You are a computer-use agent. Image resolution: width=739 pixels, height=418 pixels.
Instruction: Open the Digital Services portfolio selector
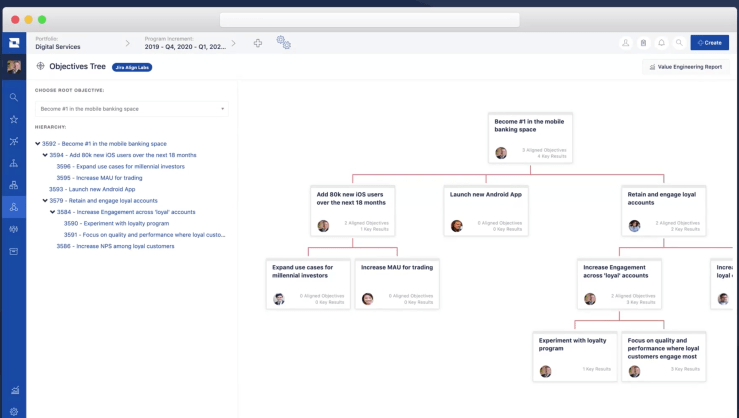(58, 47)
